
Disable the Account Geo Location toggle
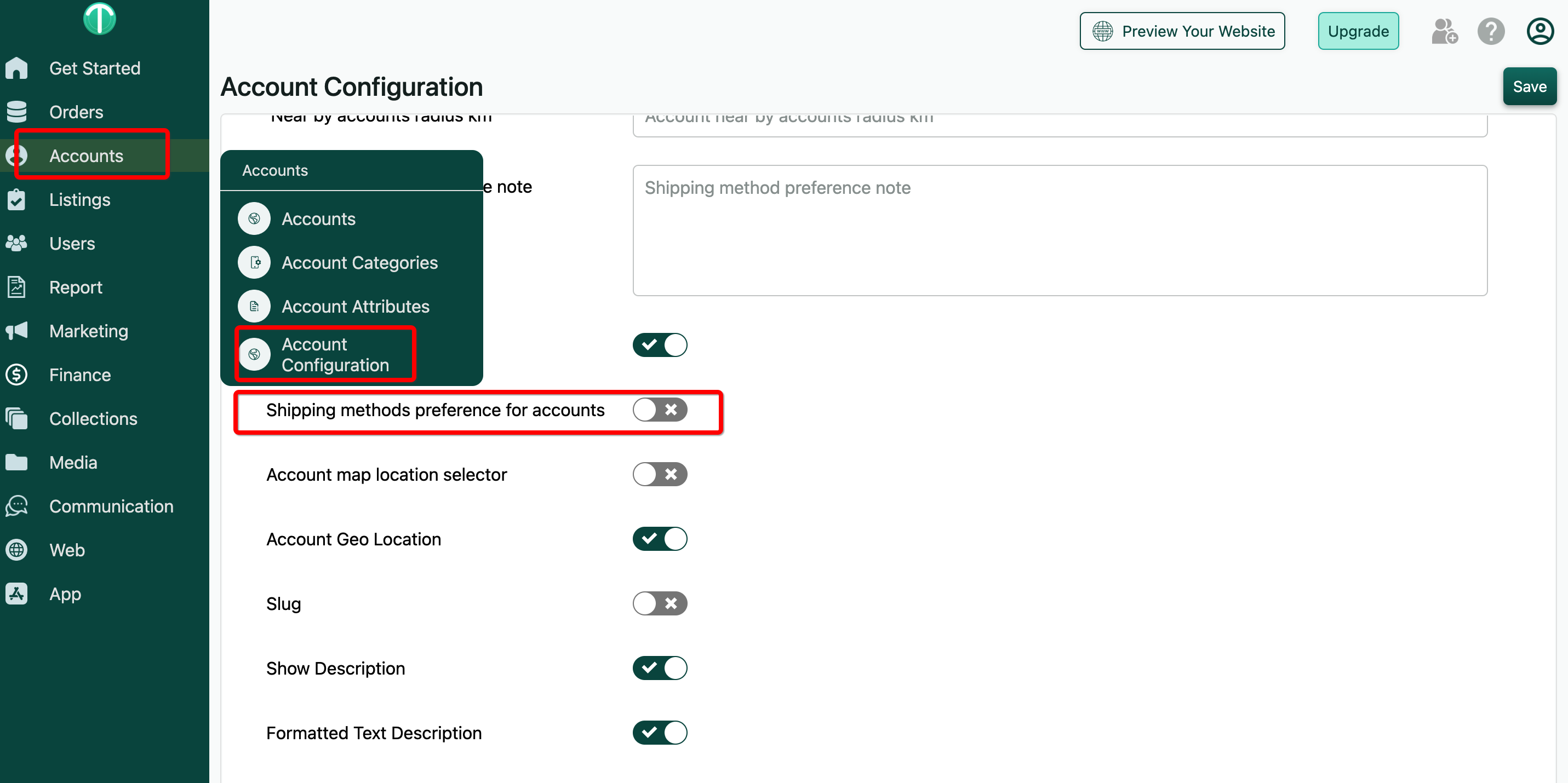[x=660, y=539]
